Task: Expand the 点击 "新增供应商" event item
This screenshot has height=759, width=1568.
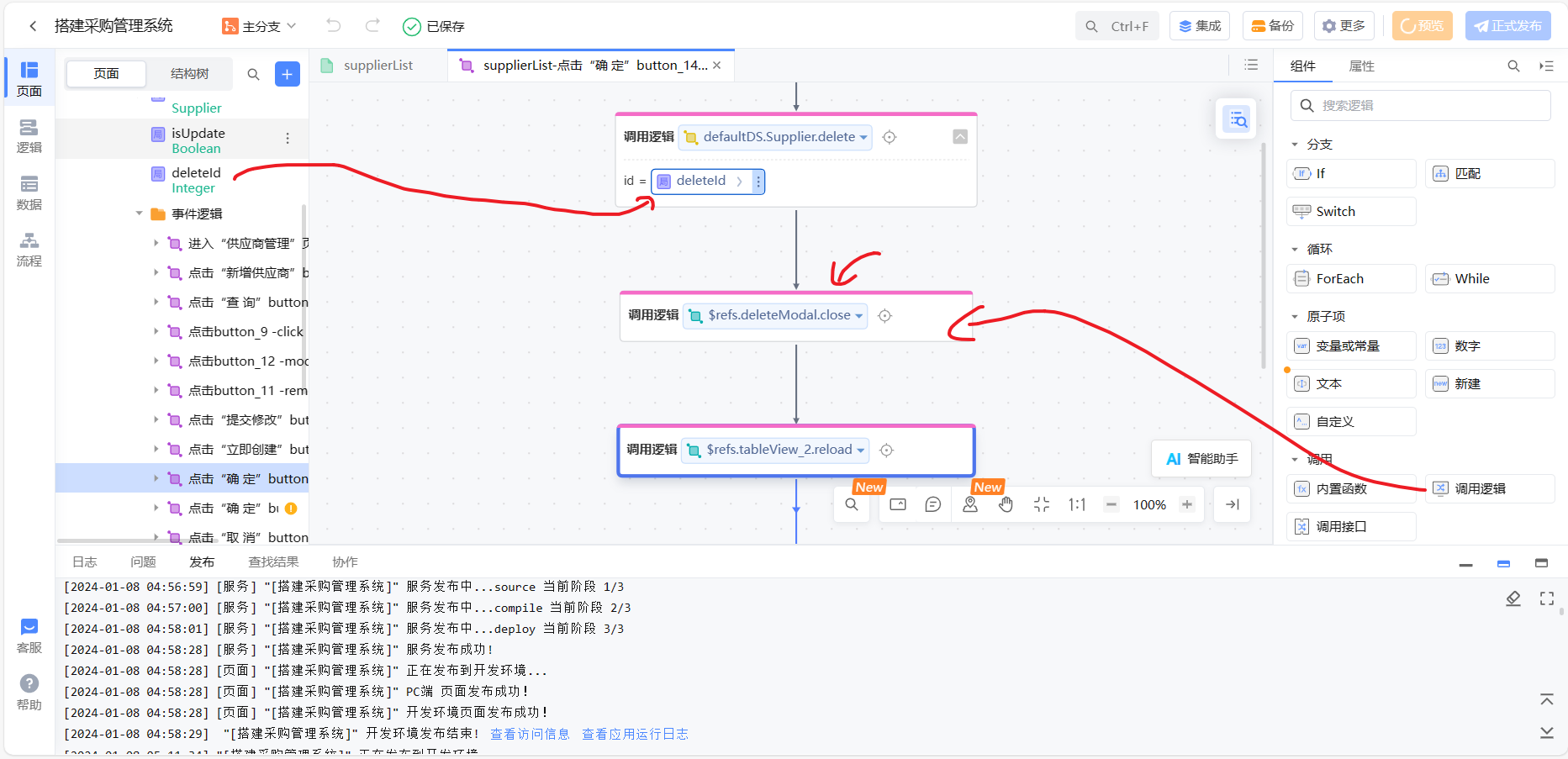Action: [156, 272]
